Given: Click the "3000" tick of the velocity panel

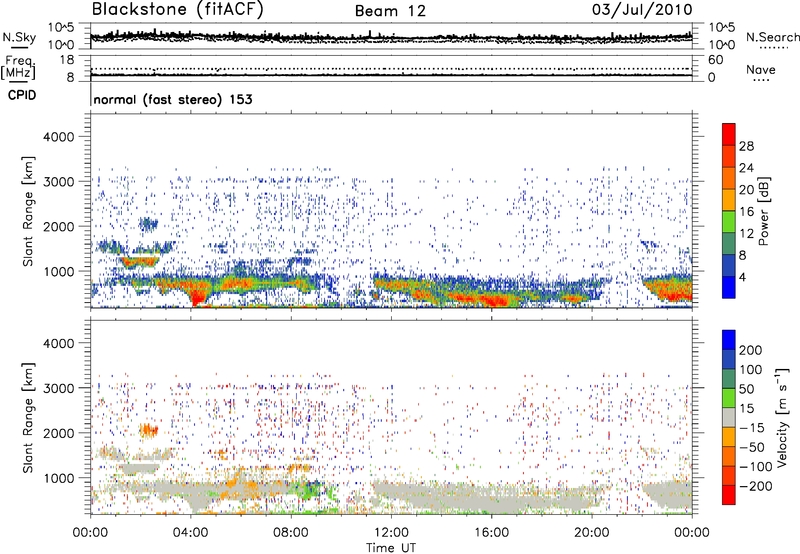Looking at the screenshot, I should [59, 388].
